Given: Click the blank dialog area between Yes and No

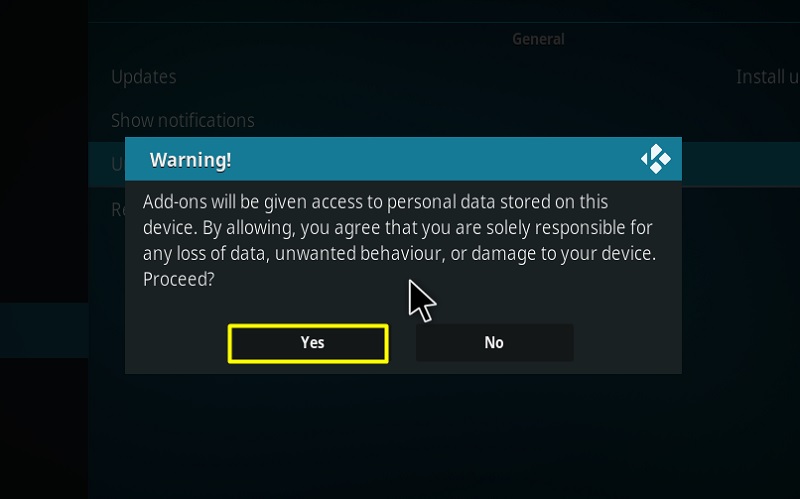Looking at the screenshot, I should [402, 343].
